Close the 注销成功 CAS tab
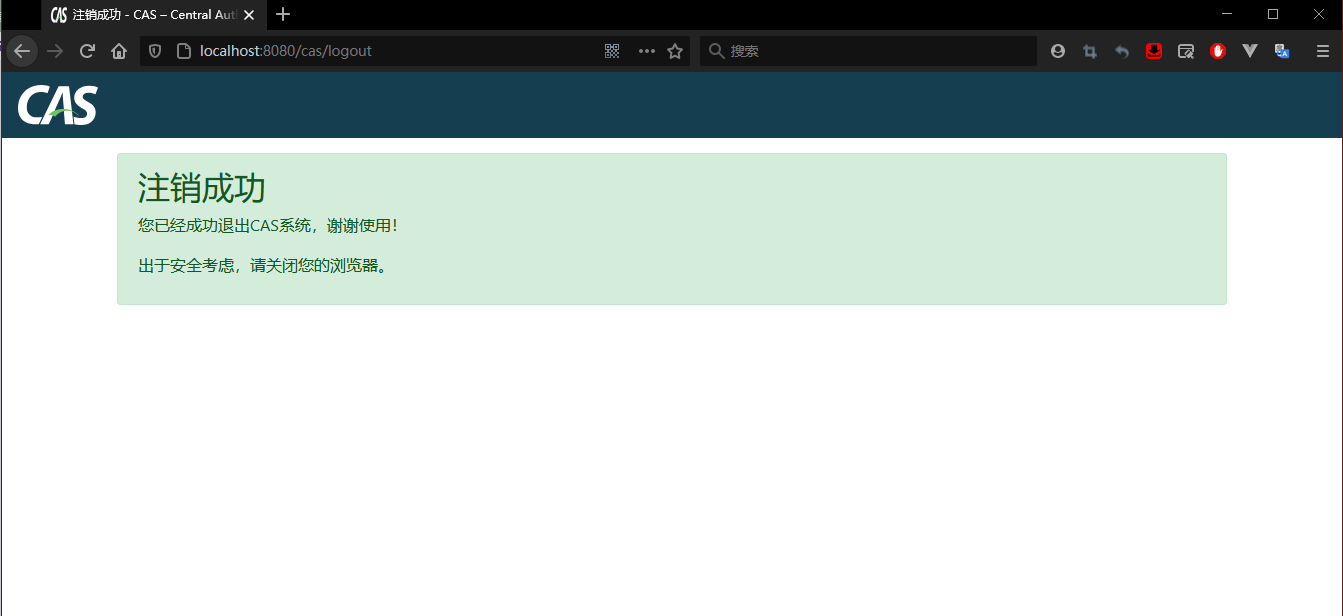The width and height of the screenshot is (1343, 616). (249, 15)
